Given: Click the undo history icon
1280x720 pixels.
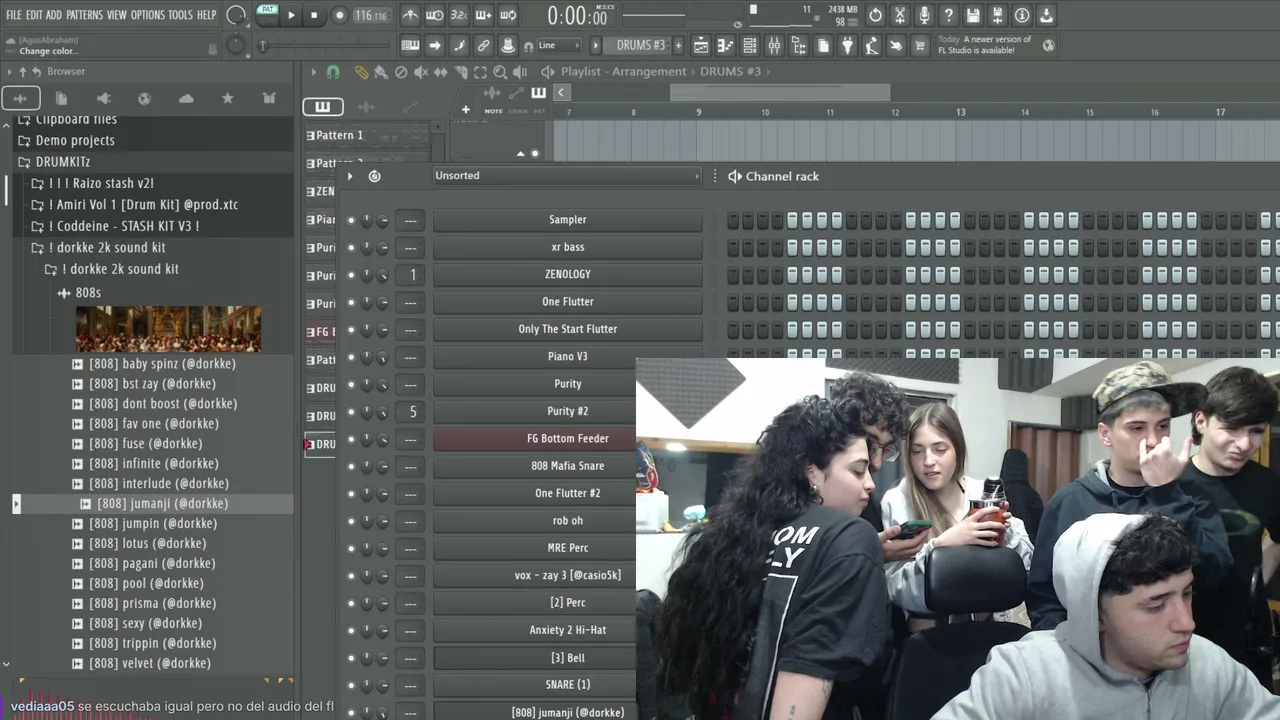Looking at the screenshot, I should pyautogui.click(x=876, y=15).
